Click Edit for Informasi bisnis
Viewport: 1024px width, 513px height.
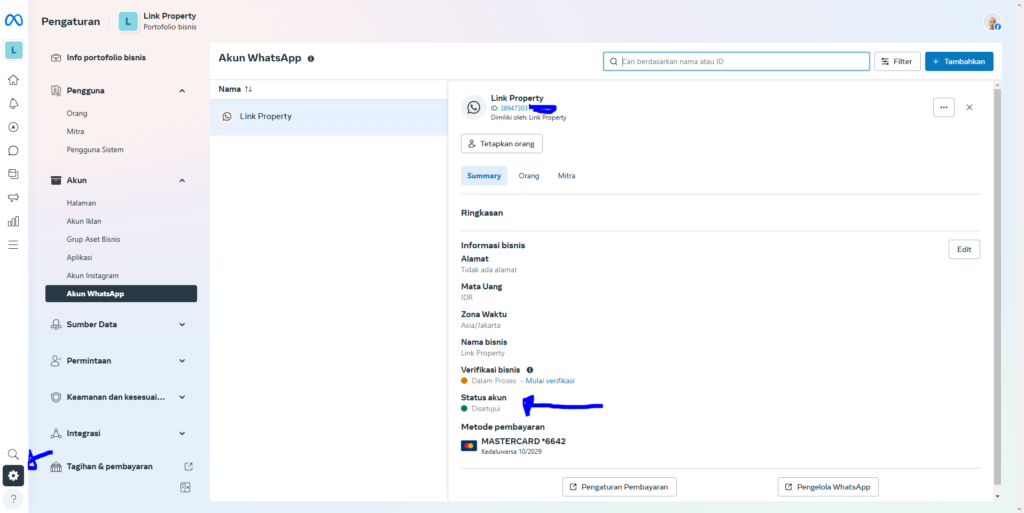(x=964, y=249)
